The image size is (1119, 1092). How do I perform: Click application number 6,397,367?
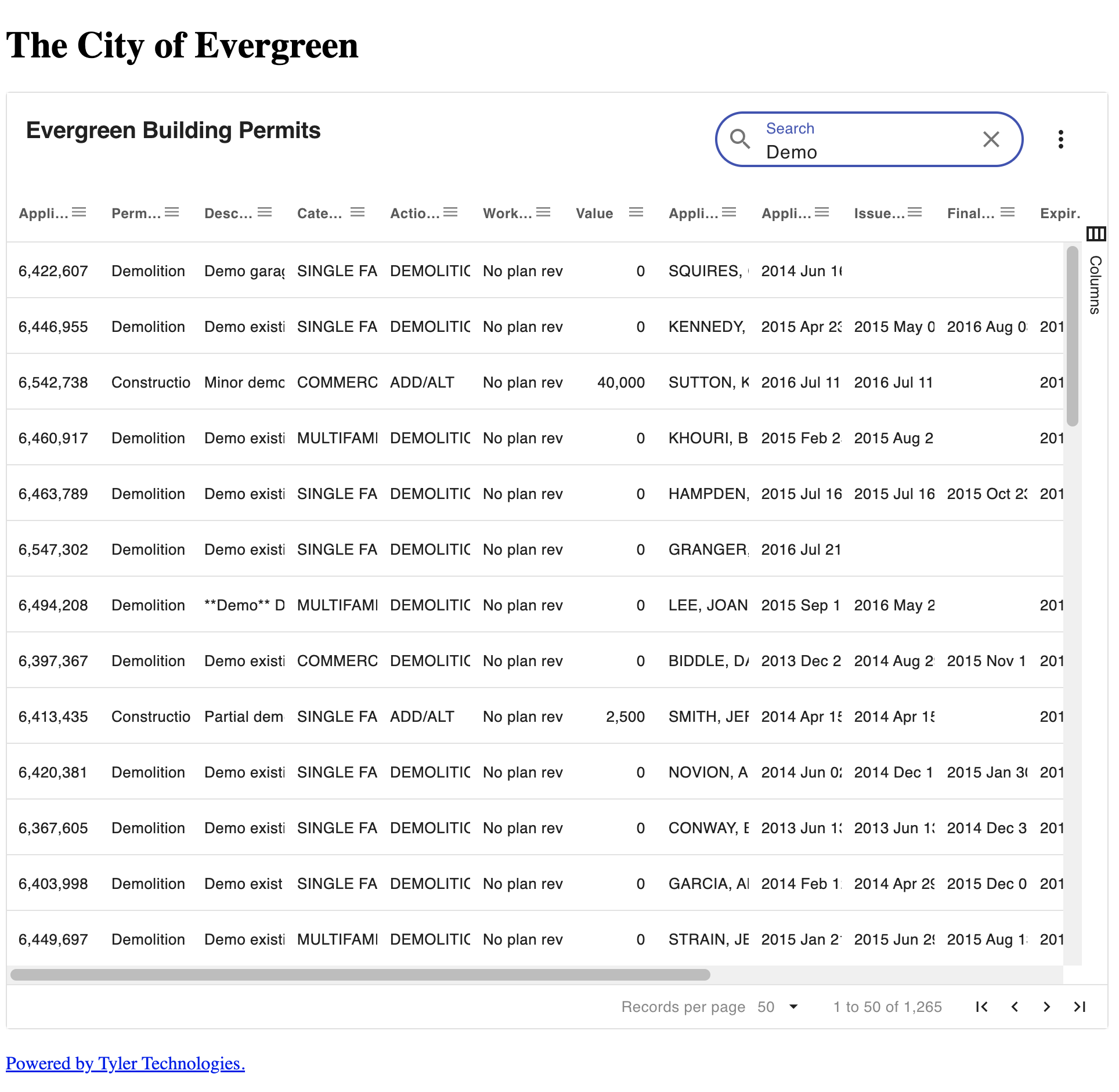pos(53,661)
